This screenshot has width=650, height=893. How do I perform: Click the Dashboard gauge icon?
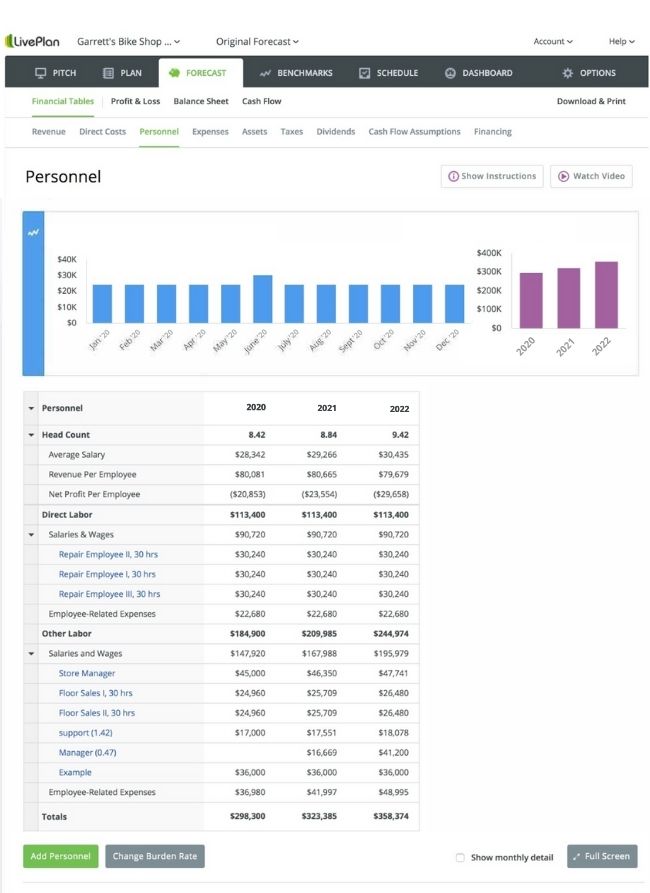[x=450, y=73]
